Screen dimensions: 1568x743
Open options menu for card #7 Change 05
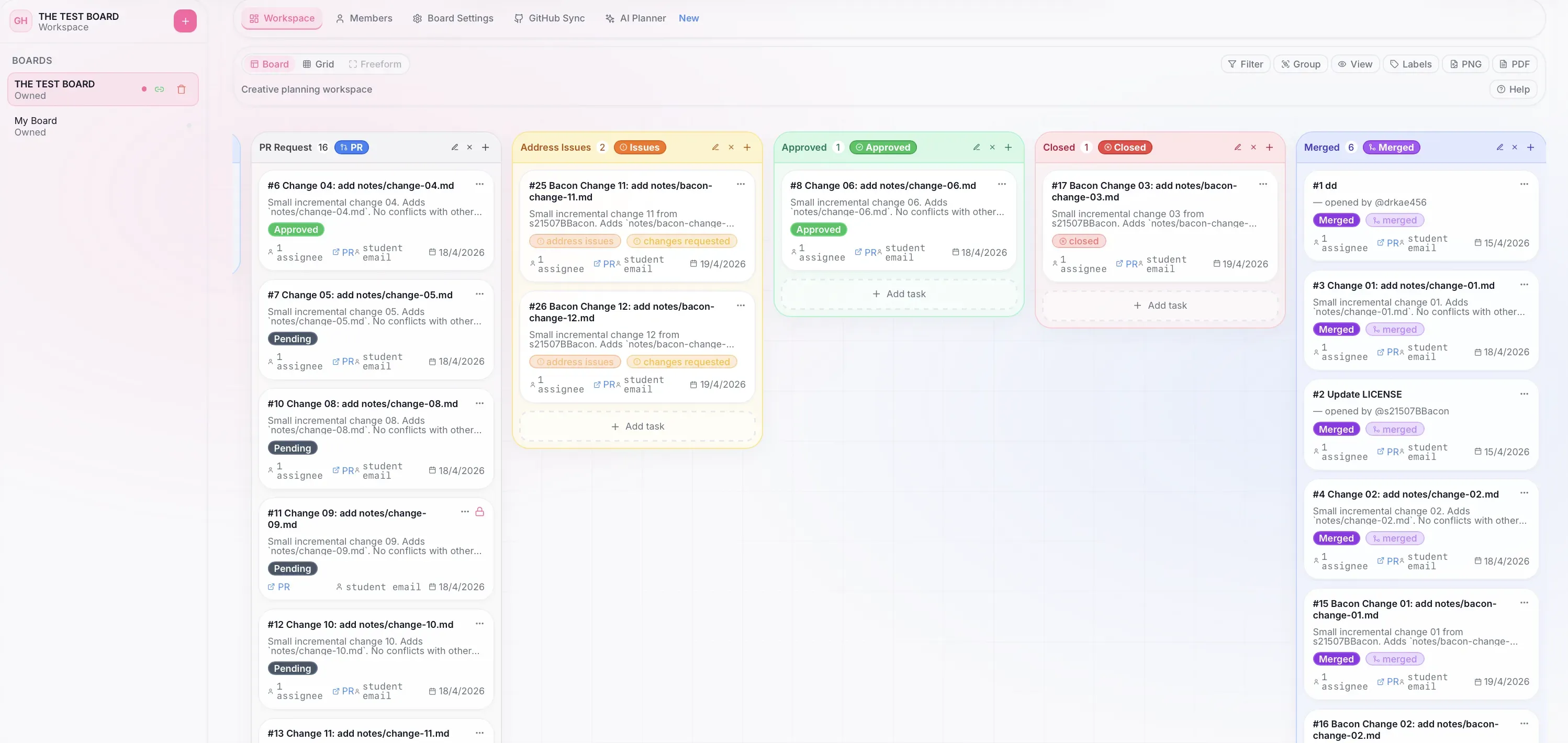pos(479,294)
